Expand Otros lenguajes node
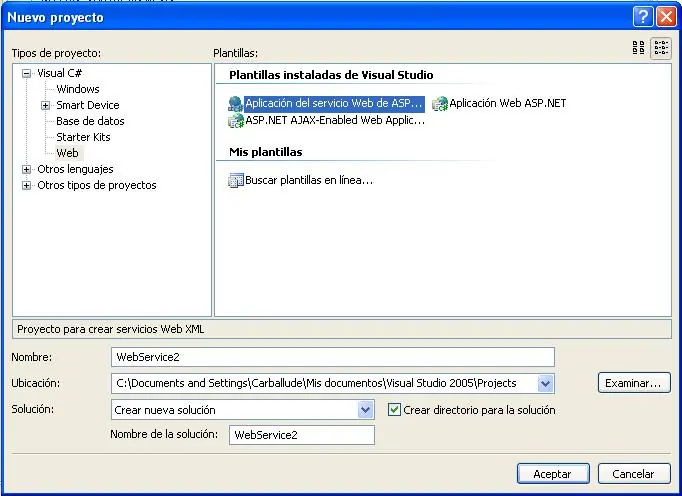Screen dimensions: 682x496 [x=27, y=169]
